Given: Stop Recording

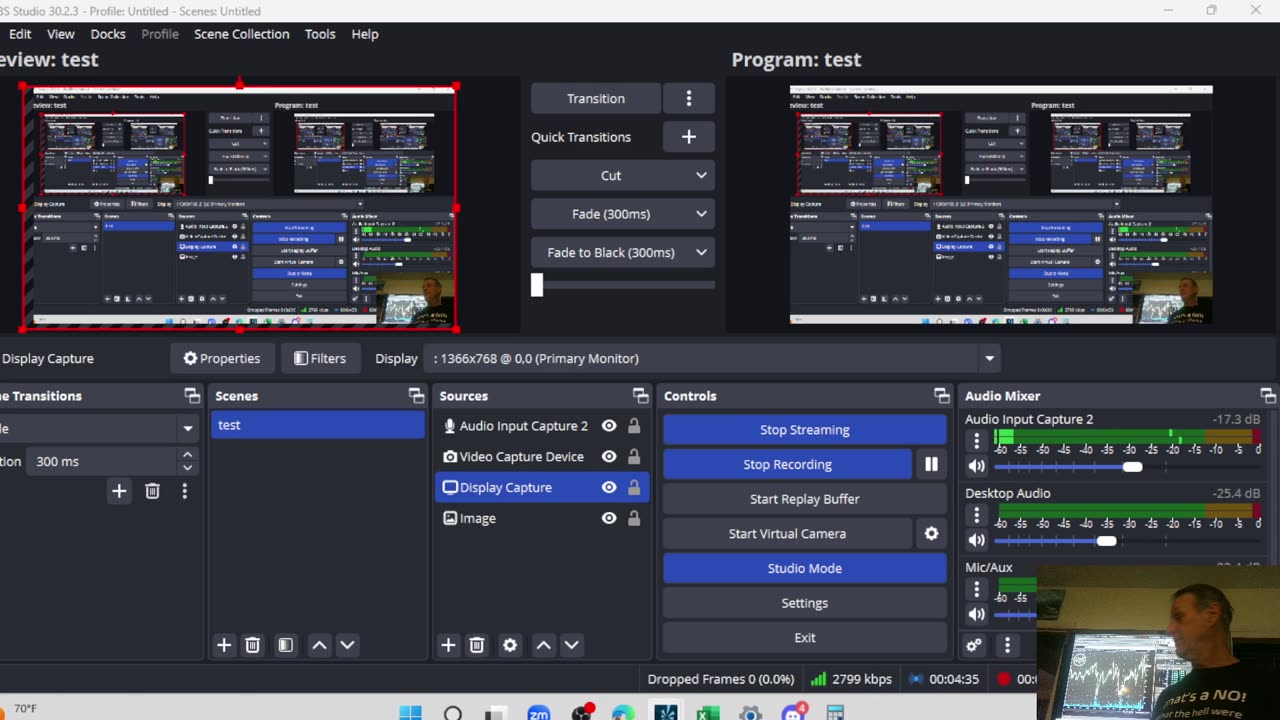Looking at the screenshot, I should pos(788,464).
